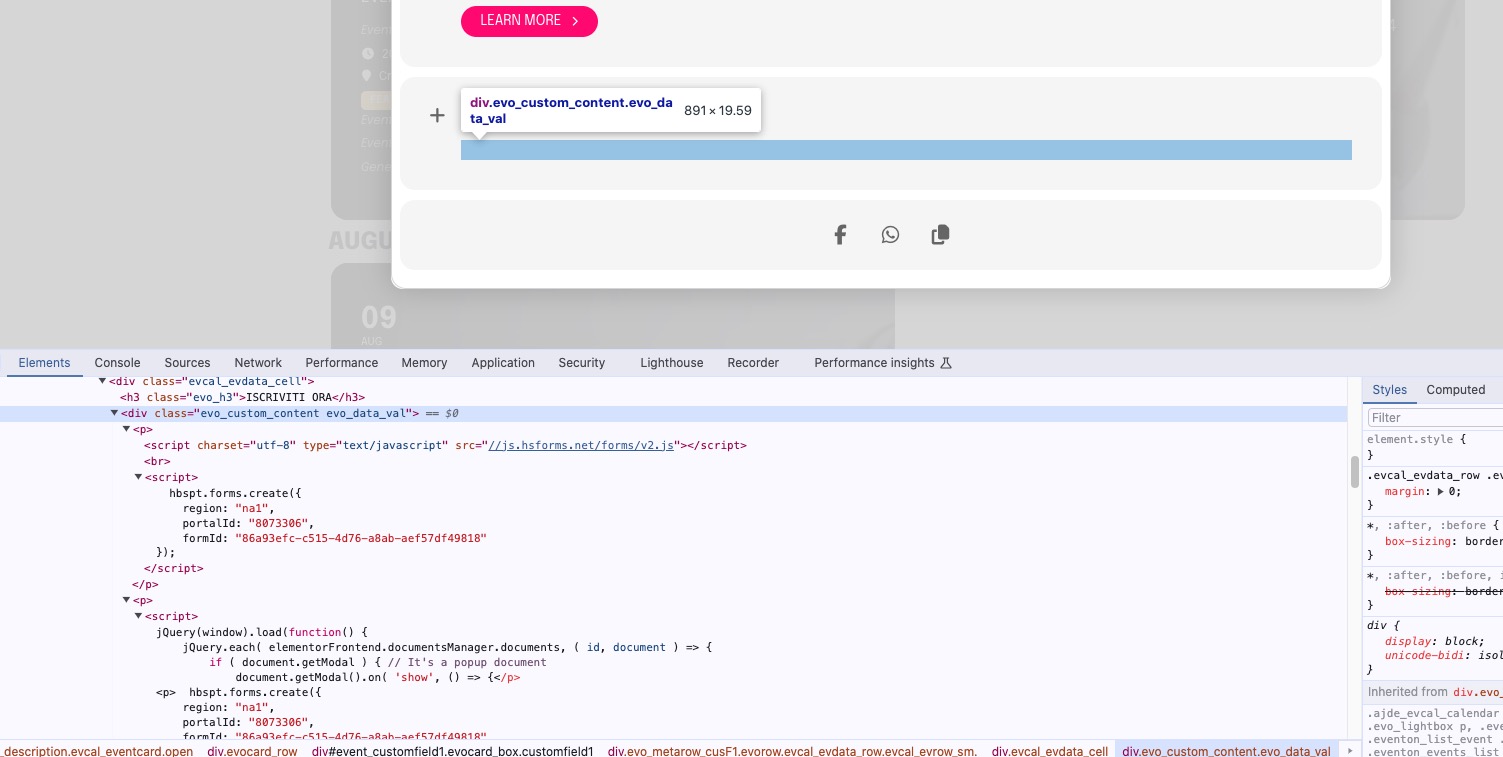Expand the margin shorthand triangle
Screen dimensions: 1503x757
[1441, 492]
